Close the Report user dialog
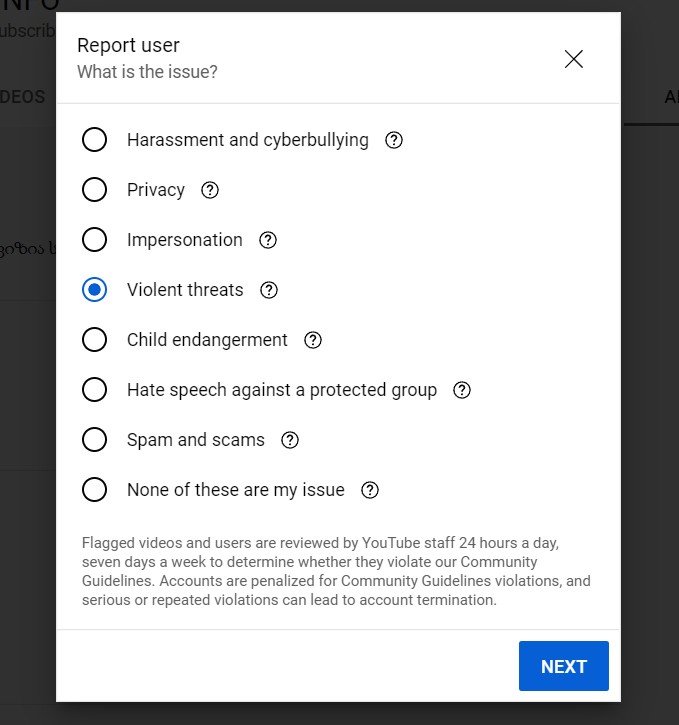 [x=574, y=59]
